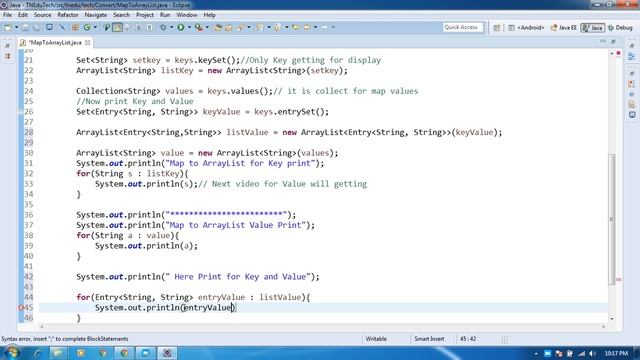Restore the minimized left-side view stack
The width and height of the screenshot is (640, 360).
click(7, 46)
